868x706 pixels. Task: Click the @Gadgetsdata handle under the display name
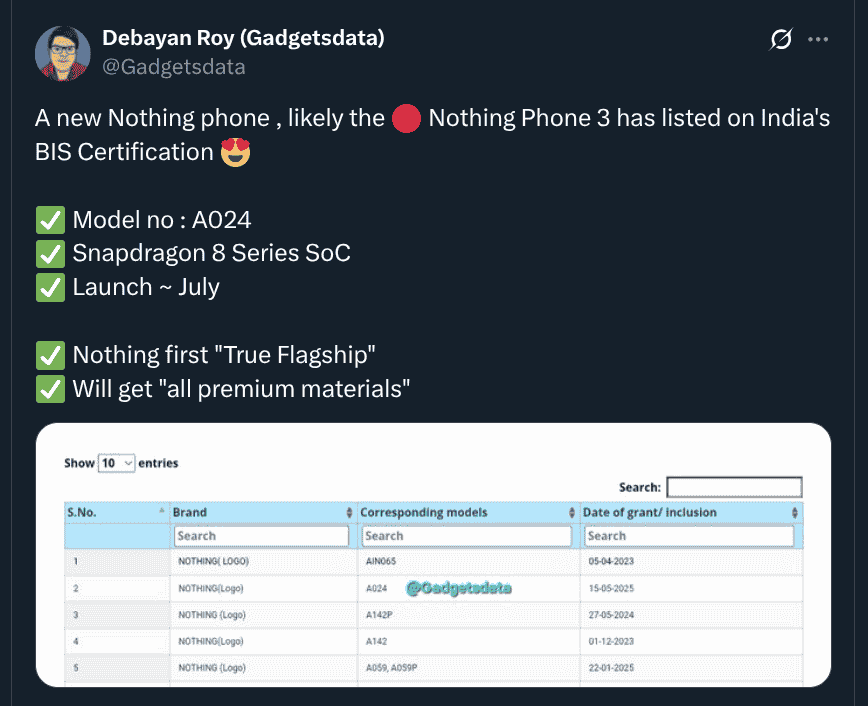point(173,67)
